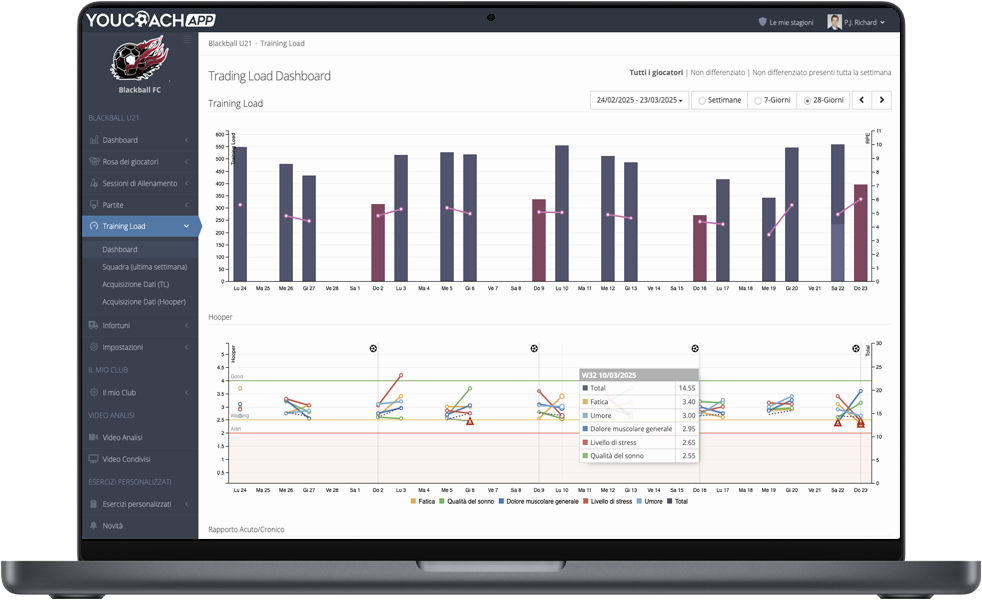Go to the next period with right arrow

pyautogui.click(x=882, y=100)
